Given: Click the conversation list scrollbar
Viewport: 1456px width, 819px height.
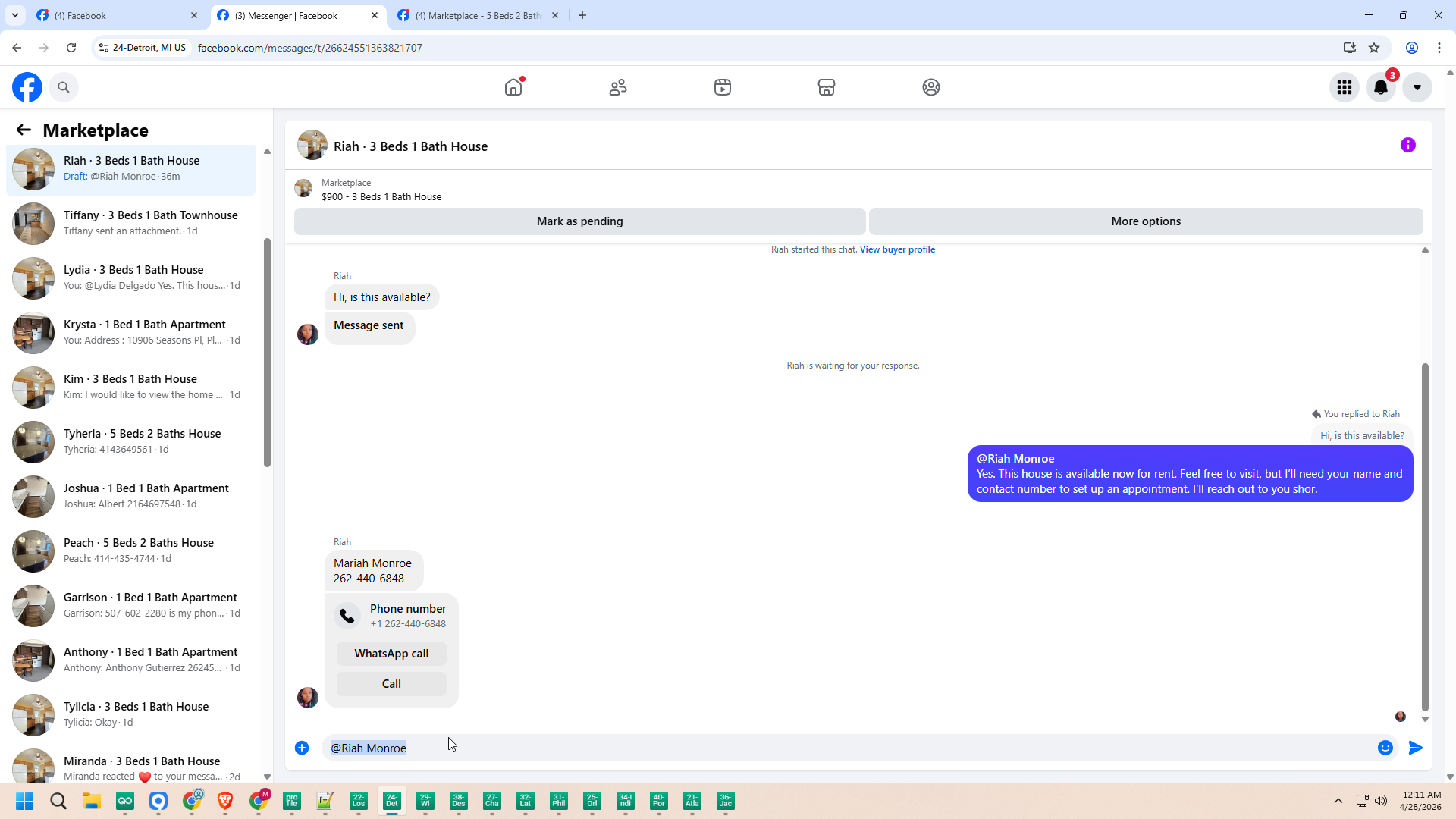Looking at the screenshot, I should [x=267, y=352].
